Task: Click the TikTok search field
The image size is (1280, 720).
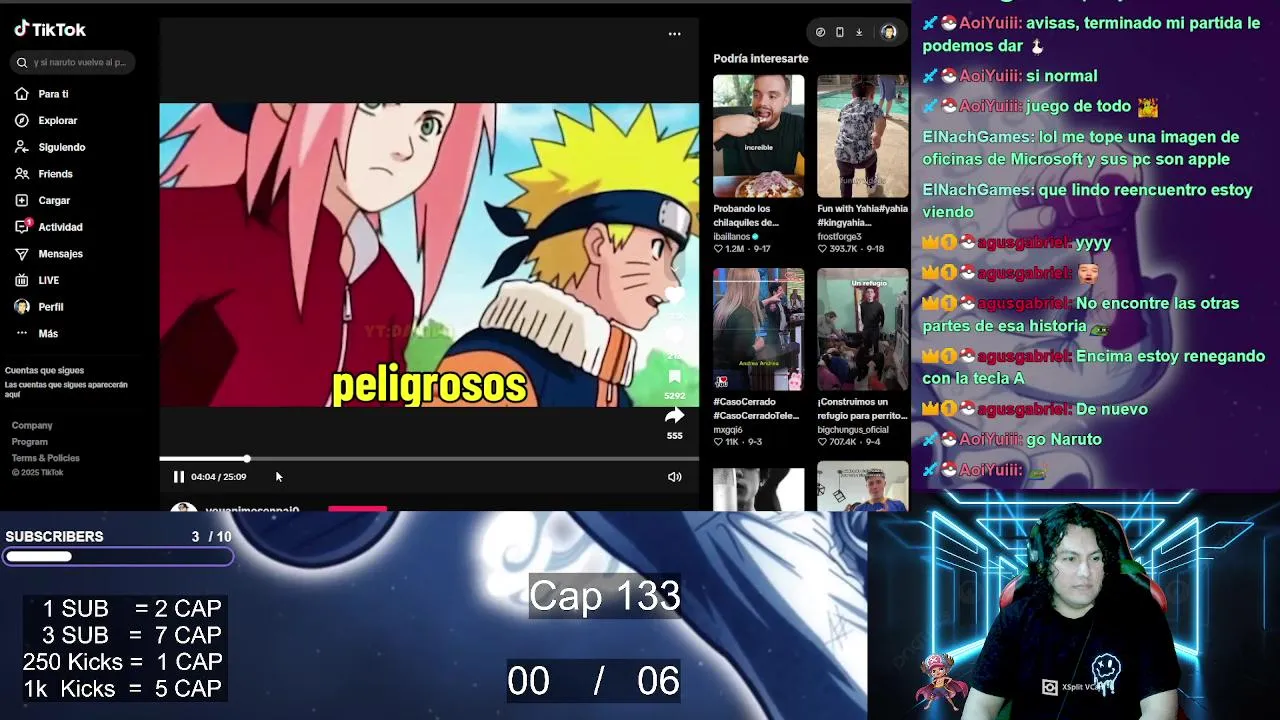Action: point(72,62)
